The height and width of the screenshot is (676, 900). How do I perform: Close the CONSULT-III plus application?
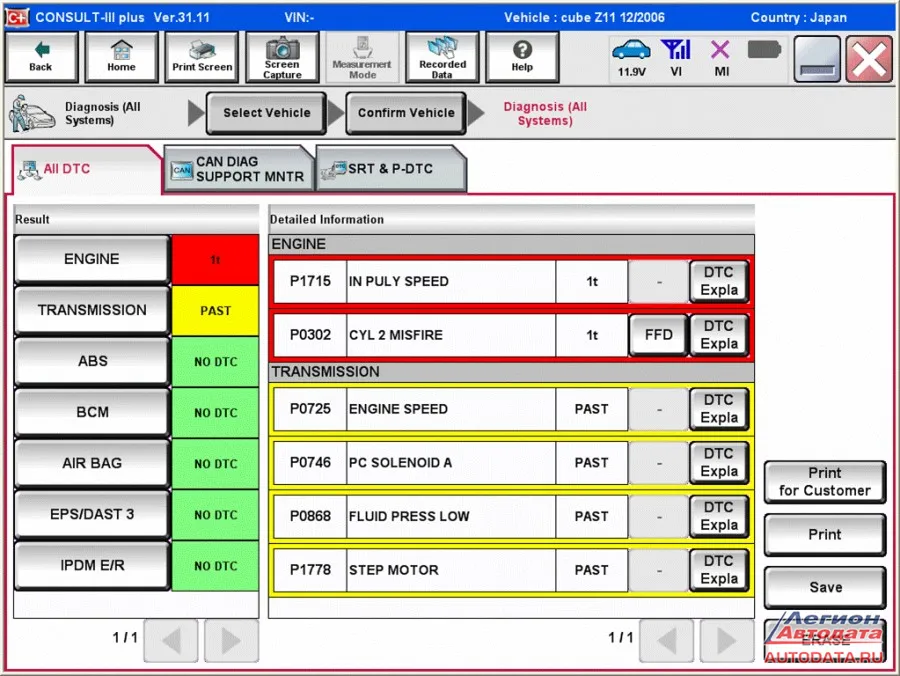(869, 59)
